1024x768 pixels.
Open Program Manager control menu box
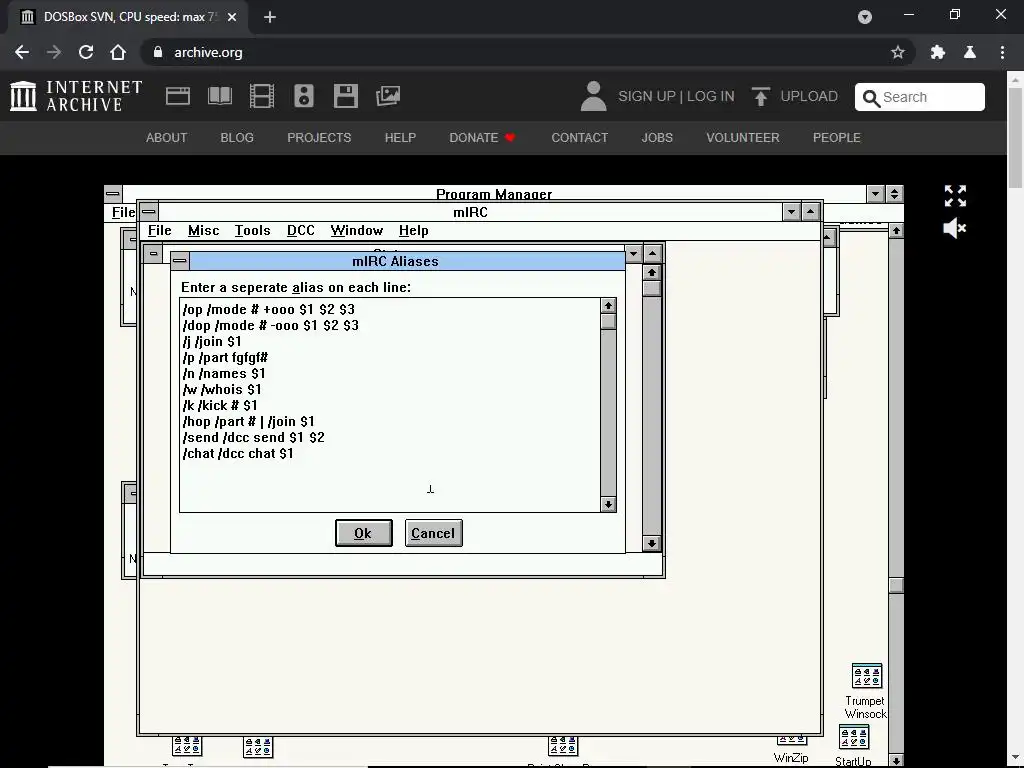tap(113, 194)
